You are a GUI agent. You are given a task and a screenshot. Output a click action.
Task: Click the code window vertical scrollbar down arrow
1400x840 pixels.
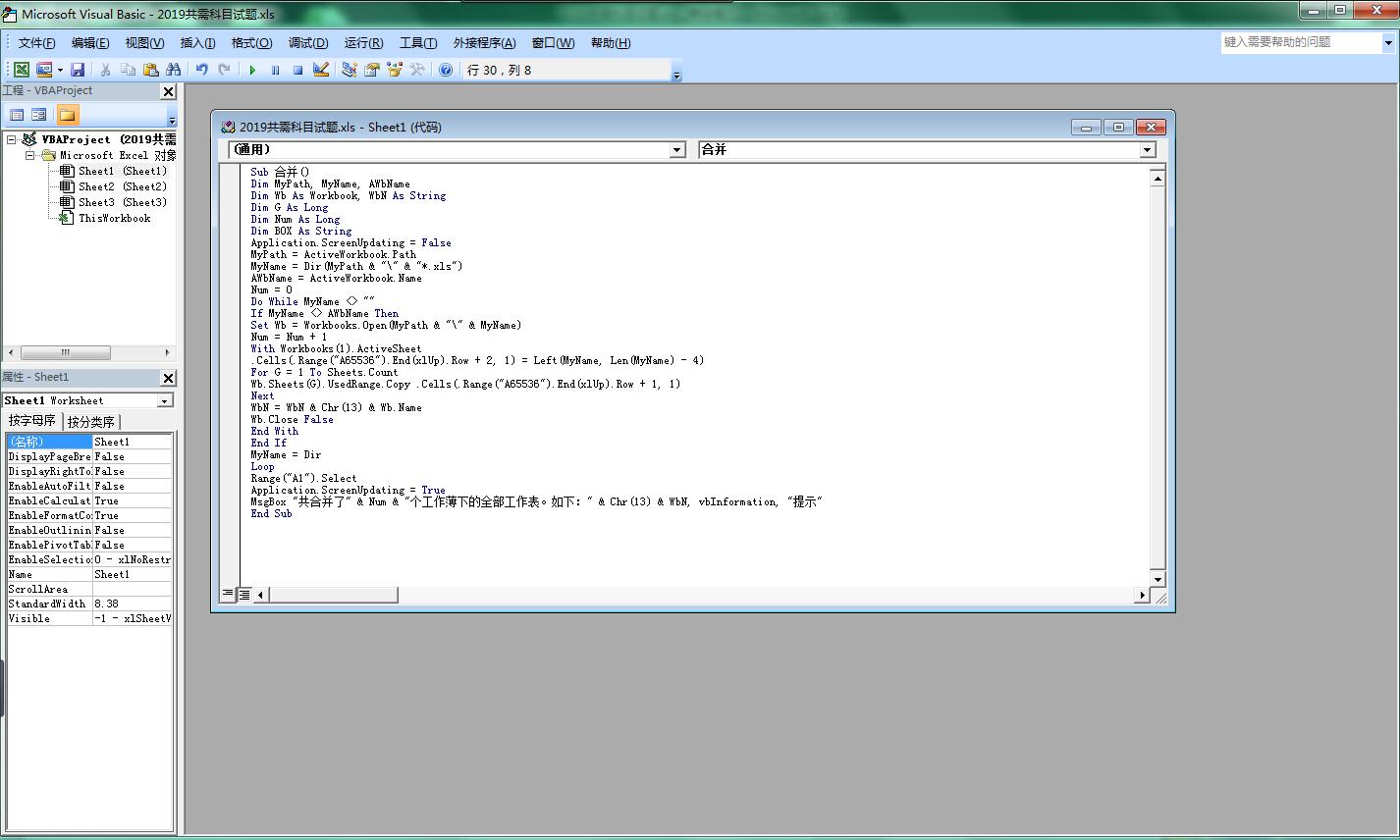pos(1158,579)
